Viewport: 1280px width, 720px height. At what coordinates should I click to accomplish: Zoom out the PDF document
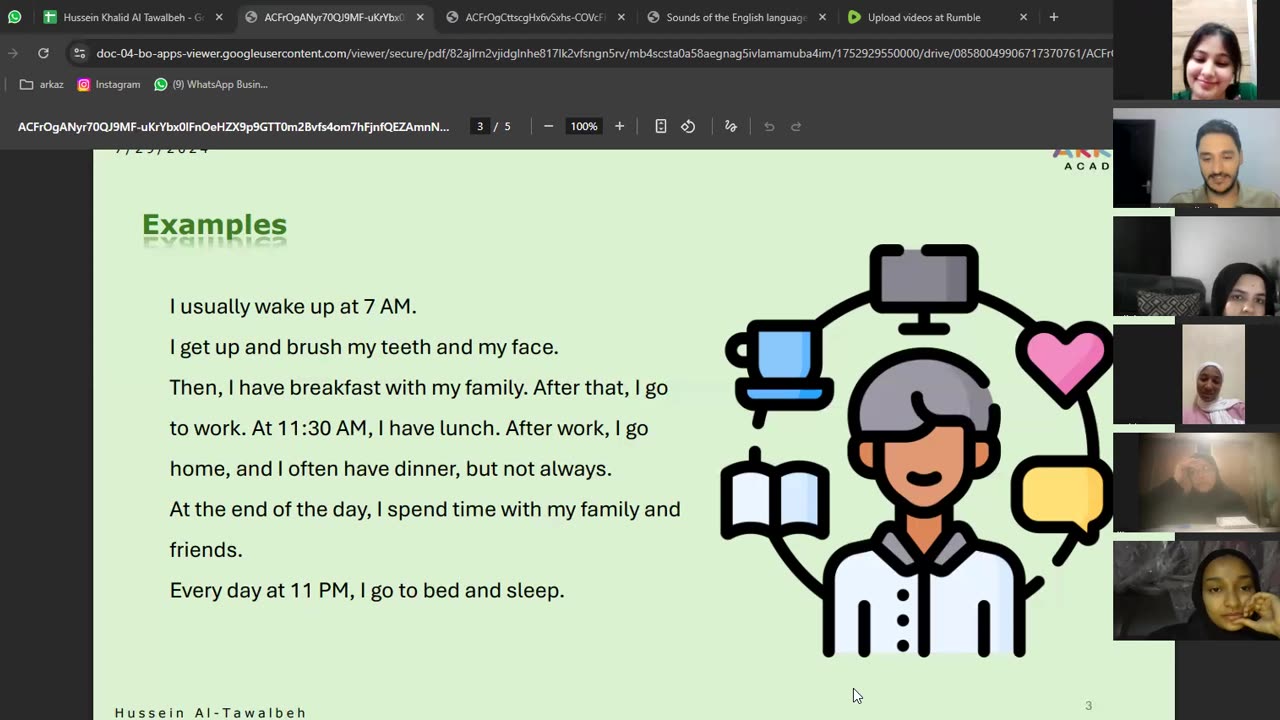point(548,126)
